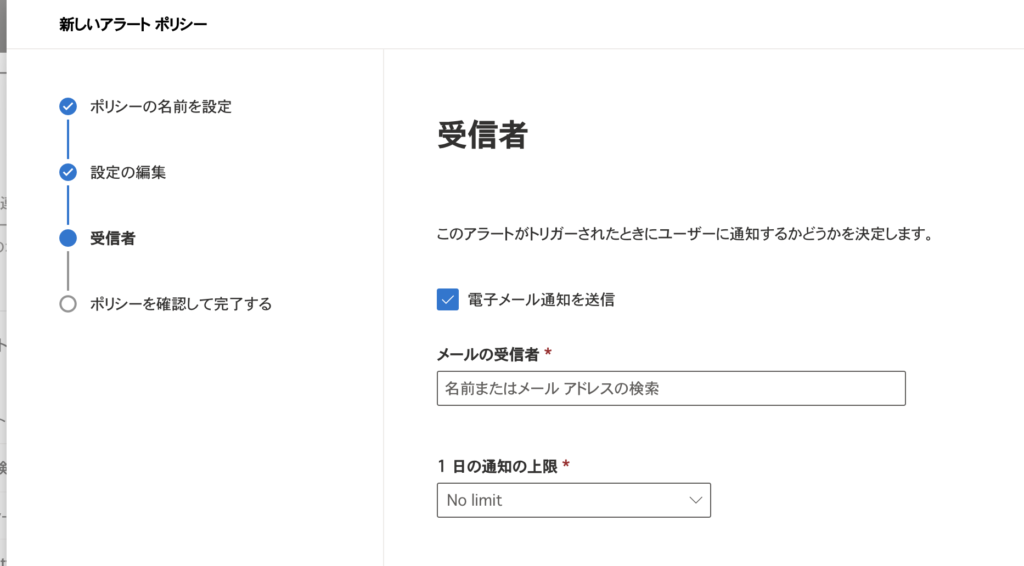
Task: Click the alert notification description text
Action: 686,234
